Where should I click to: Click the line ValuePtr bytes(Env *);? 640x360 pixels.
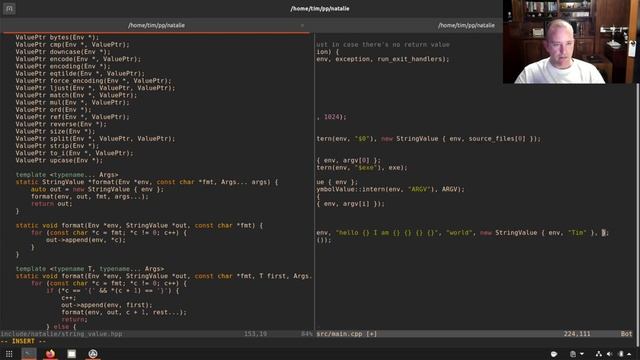pos(57,37)
